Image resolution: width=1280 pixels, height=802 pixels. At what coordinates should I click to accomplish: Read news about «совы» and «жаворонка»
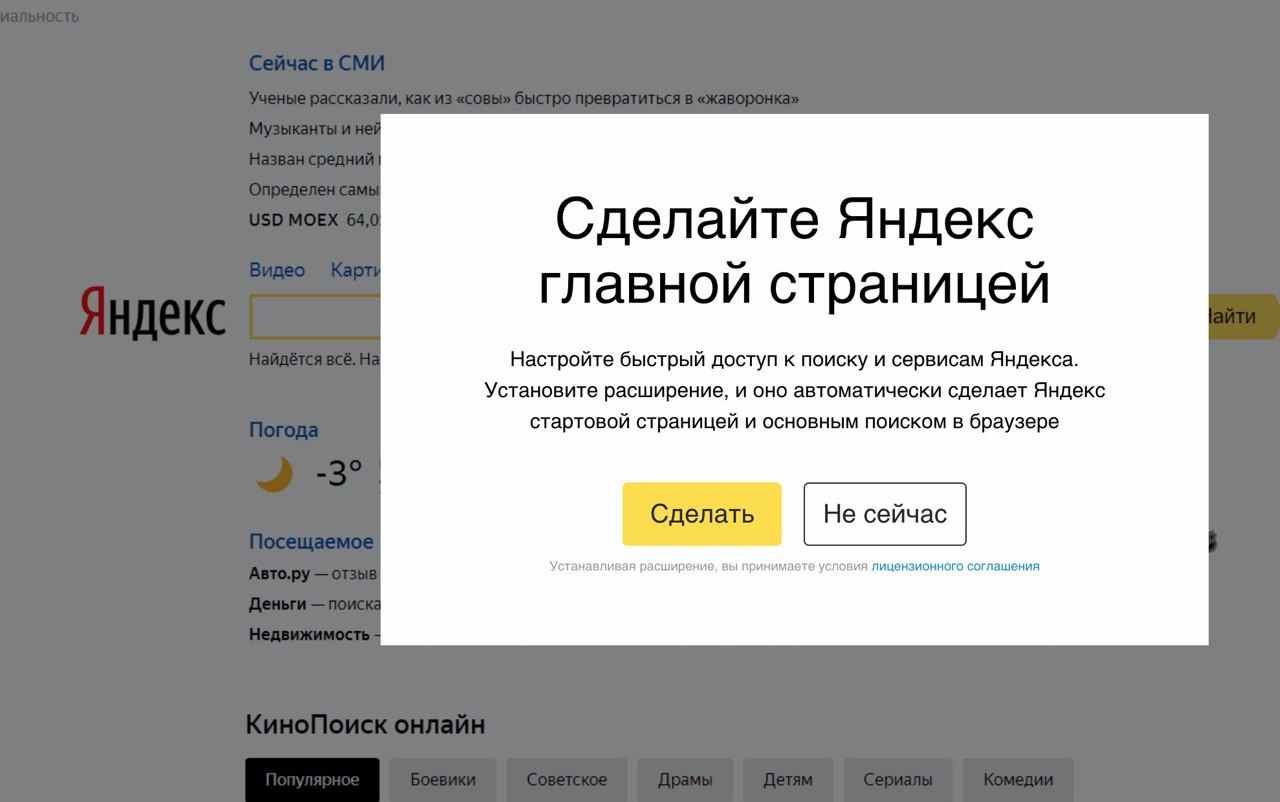pyautogui.click(x=524, y=99)
